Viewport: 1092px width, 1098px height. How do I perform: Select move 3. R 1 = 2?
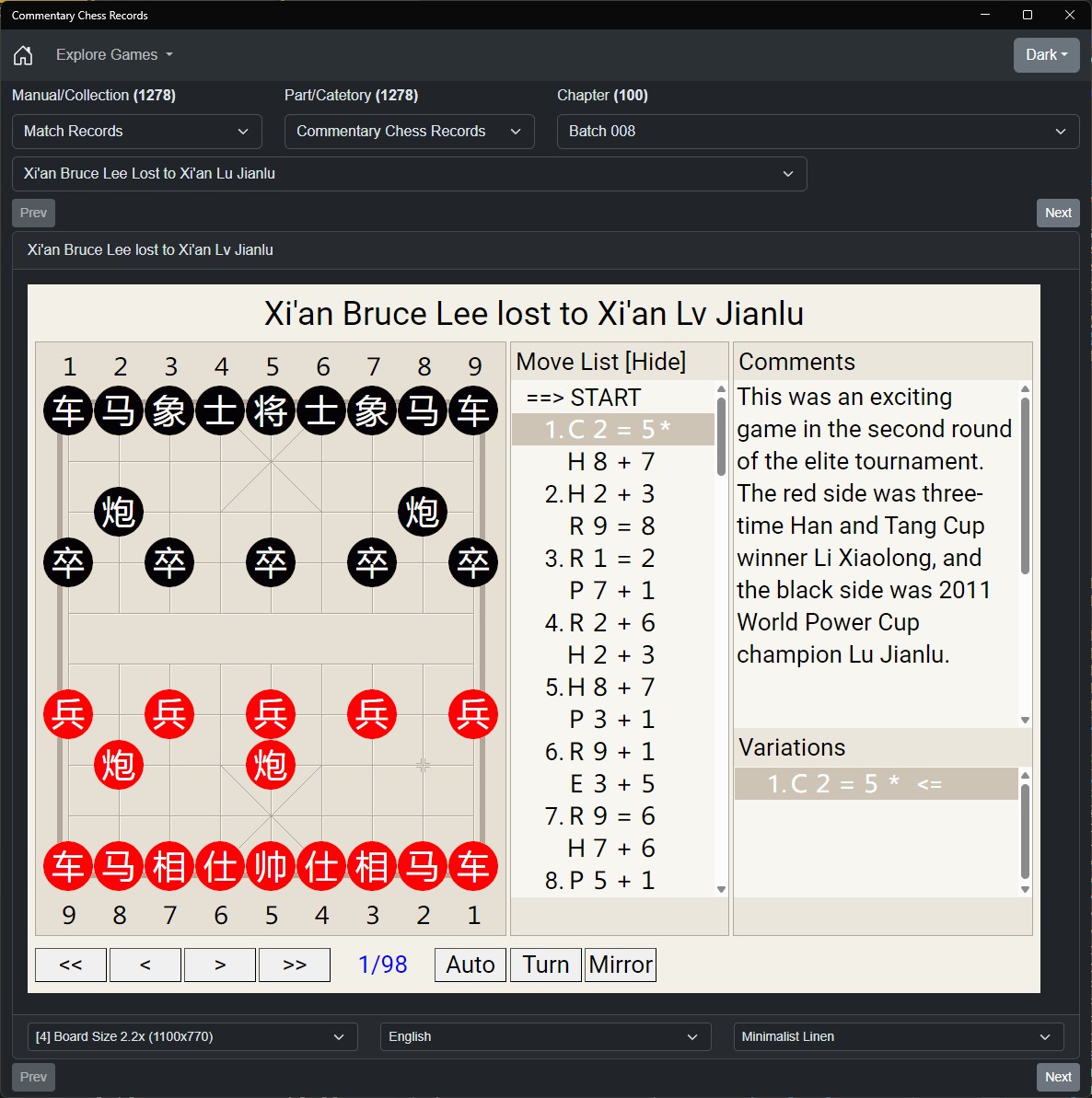613,558
